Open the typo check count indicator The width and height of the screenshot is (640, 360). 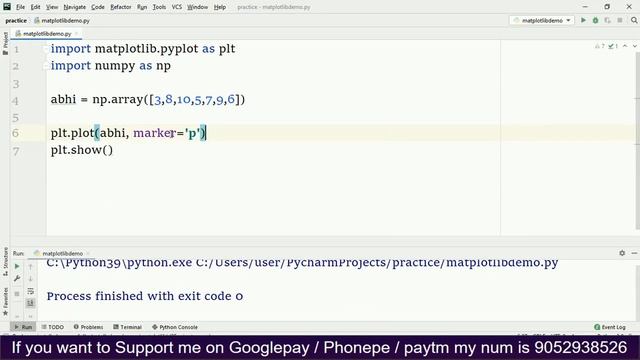click(613, 46)
